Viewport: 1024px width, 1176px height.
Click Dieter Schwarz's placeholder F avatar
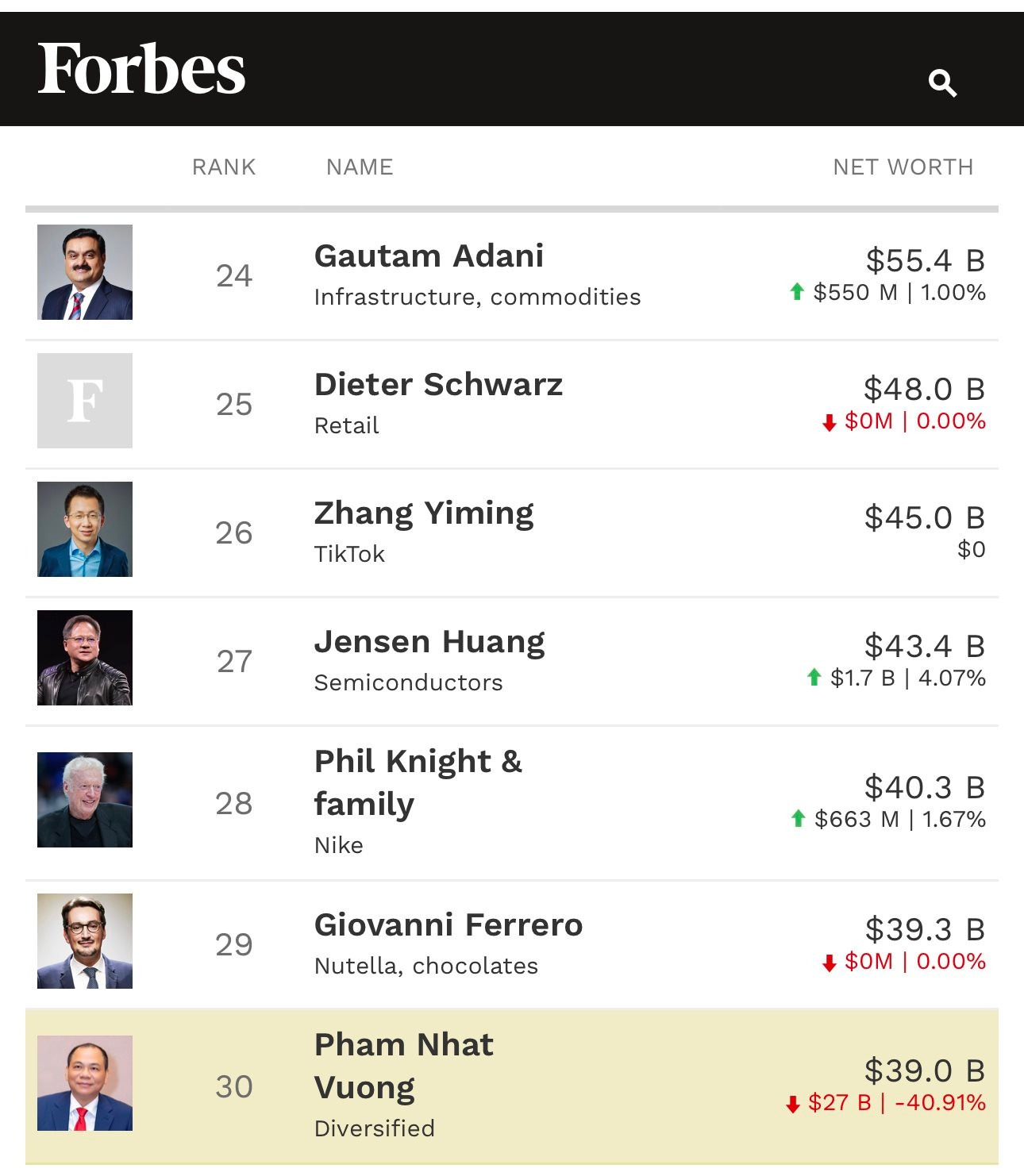pos(85,401)
